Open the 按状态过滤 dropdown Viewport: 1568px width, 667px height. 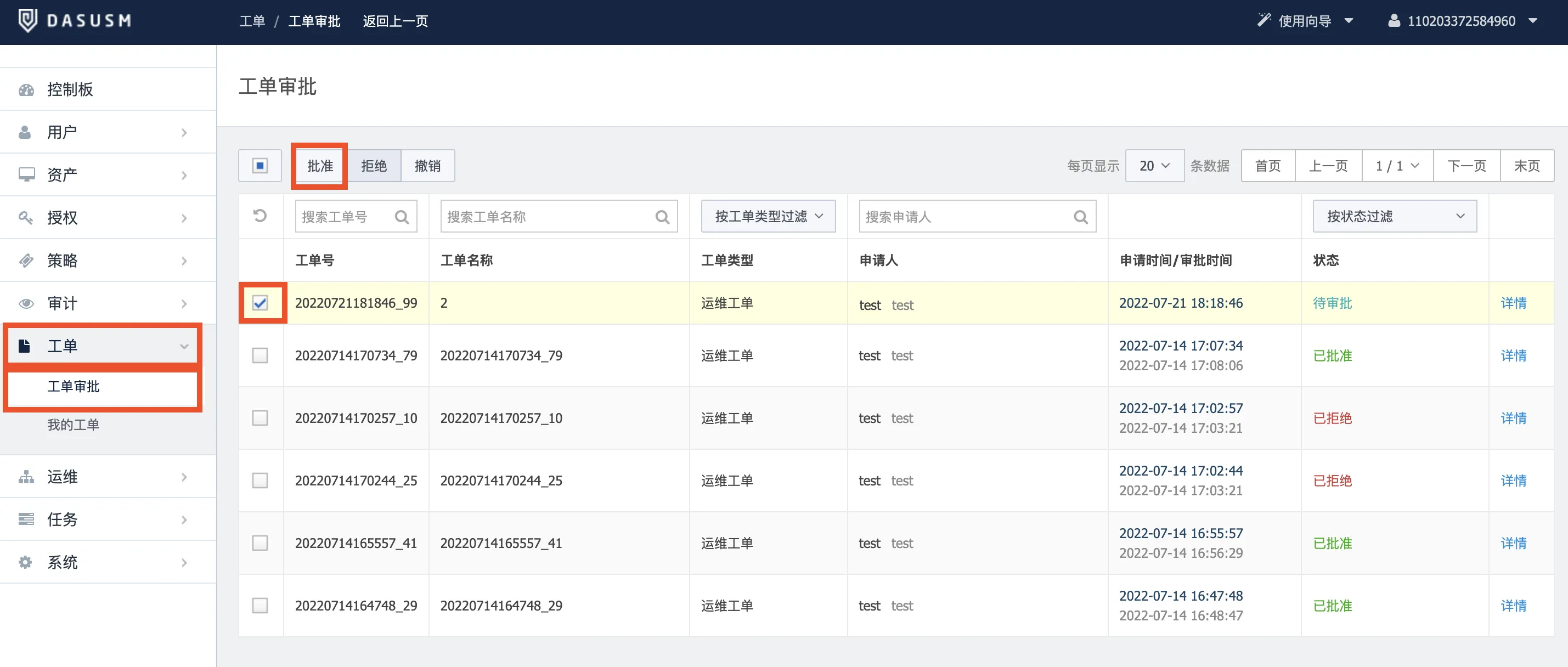1394,216
